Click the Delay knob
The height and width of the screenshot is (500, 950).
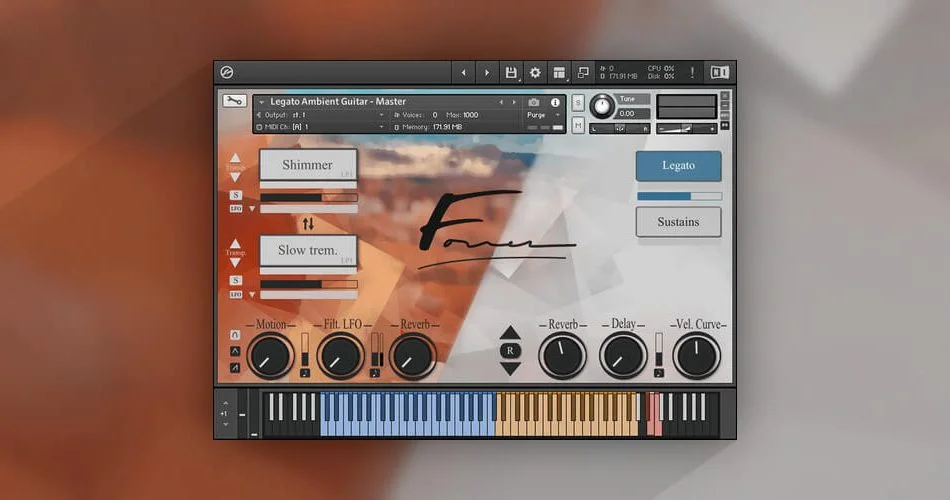(623, 356)
